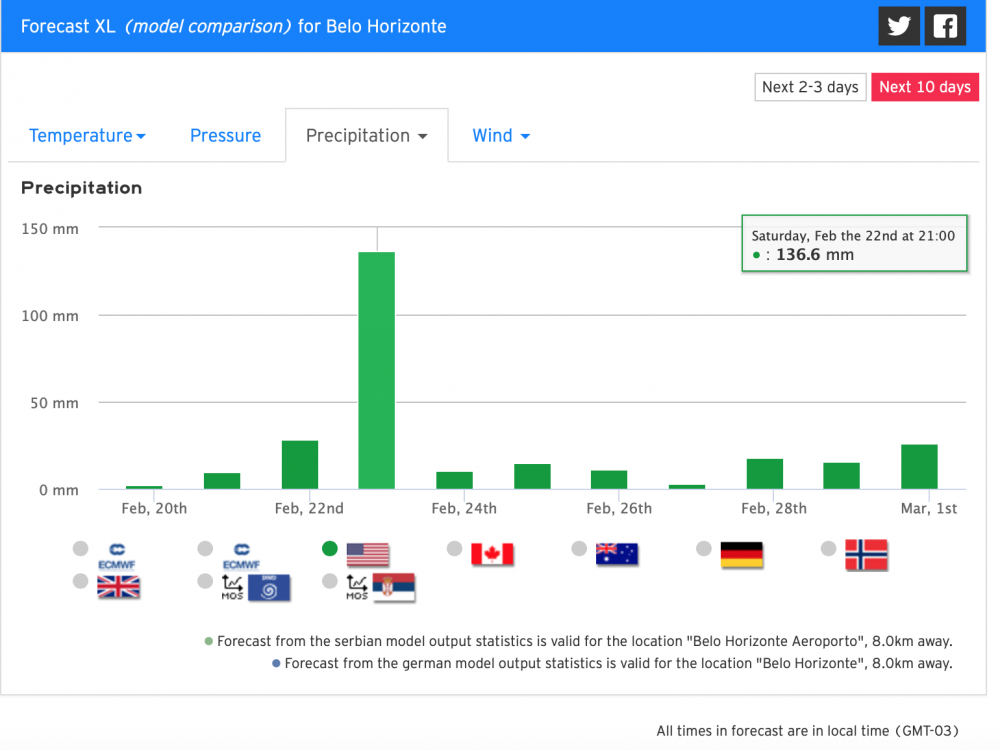Click the tallest bar for Feb 23rd
Image resolution: width=1000 pixels, height=750 pixels.
[x=377, y=370]
